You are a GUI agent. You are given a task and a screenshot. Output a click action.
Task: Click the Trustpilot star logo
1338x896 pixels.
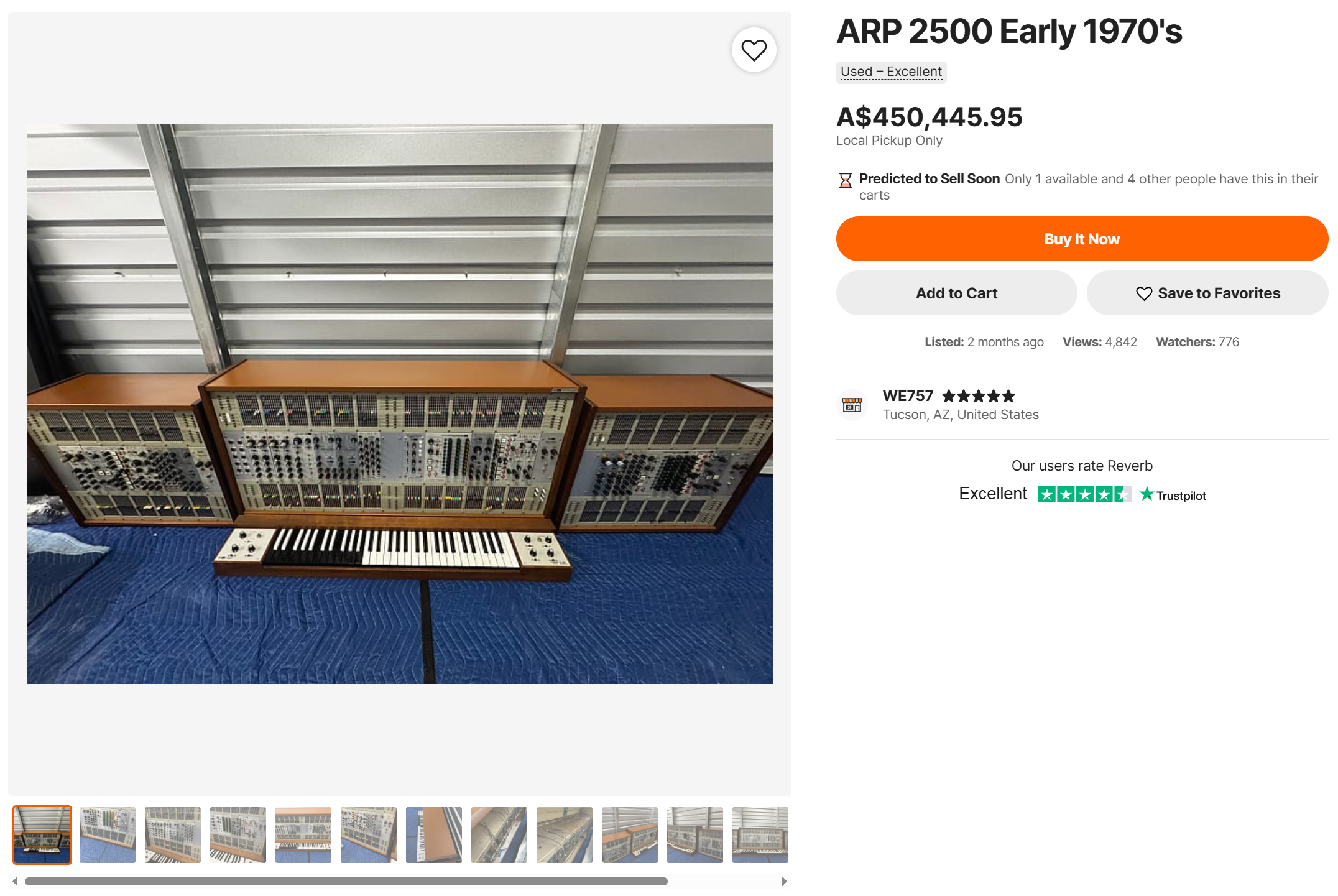pyautogui.click(x=1147, y=494)
